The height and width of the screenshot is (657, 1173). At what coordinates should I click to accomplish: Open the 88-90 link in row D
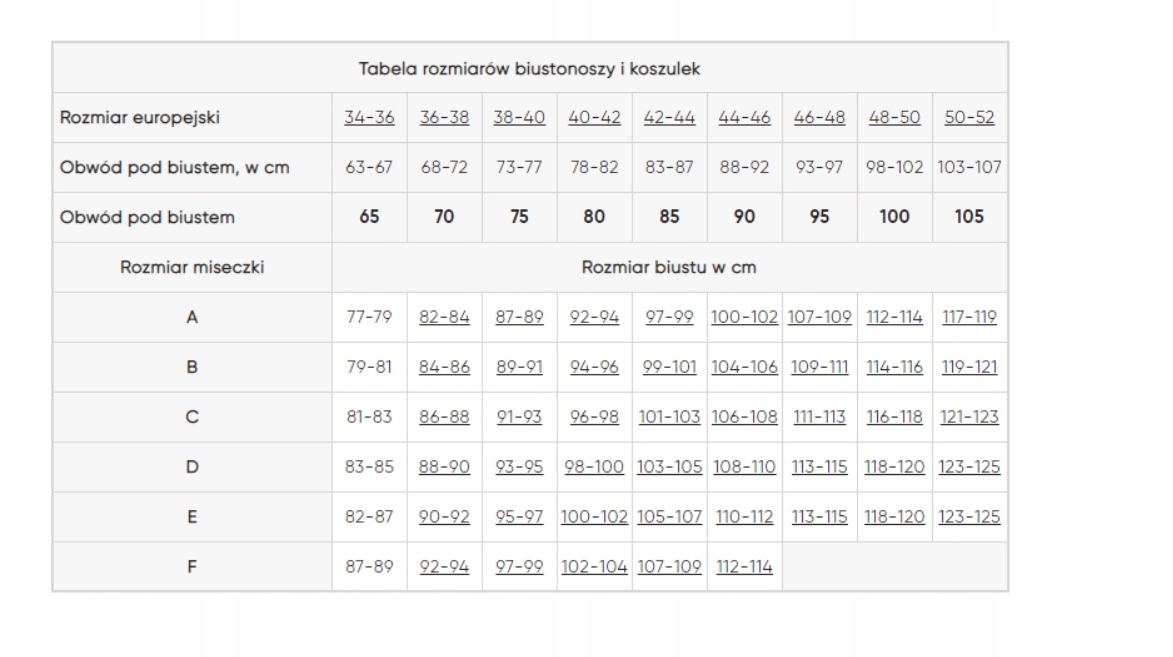444,467
